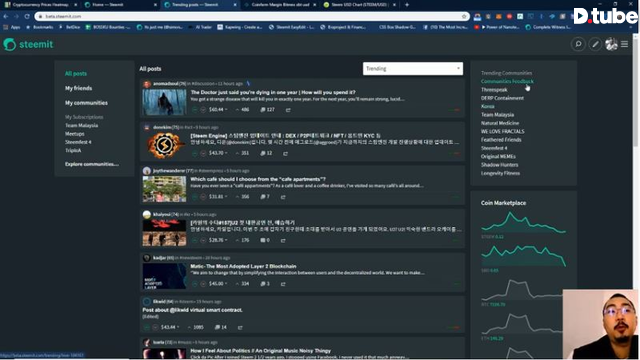Open the Longevity Fitness community
Viewport: 640px width, 360px height.
click(500, 173)
